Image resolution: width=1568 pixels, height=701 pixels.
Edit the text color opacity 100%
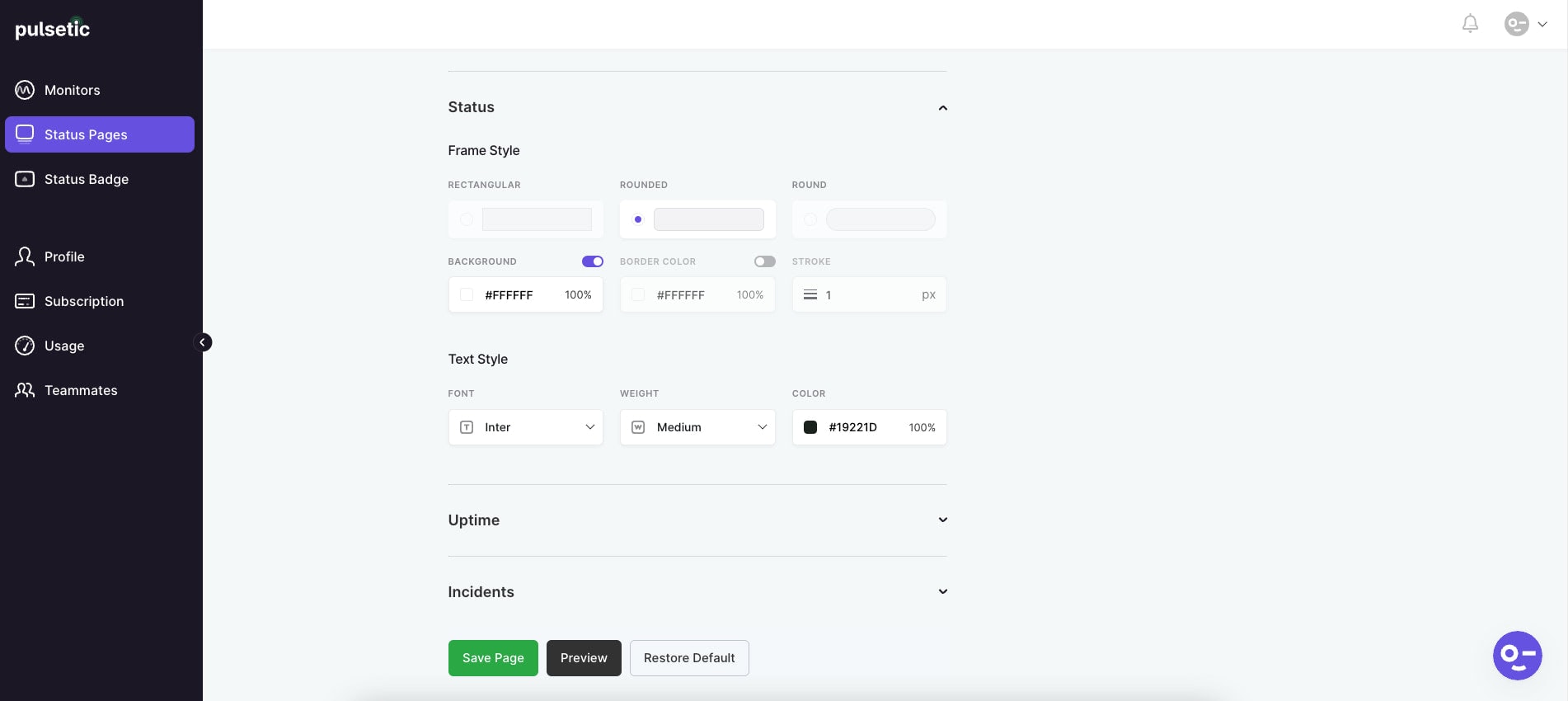(922, 427)
